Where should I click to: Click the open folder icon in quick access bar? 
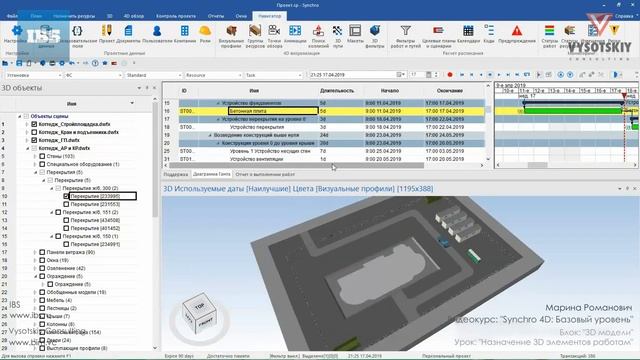click(x=5, y=63)
